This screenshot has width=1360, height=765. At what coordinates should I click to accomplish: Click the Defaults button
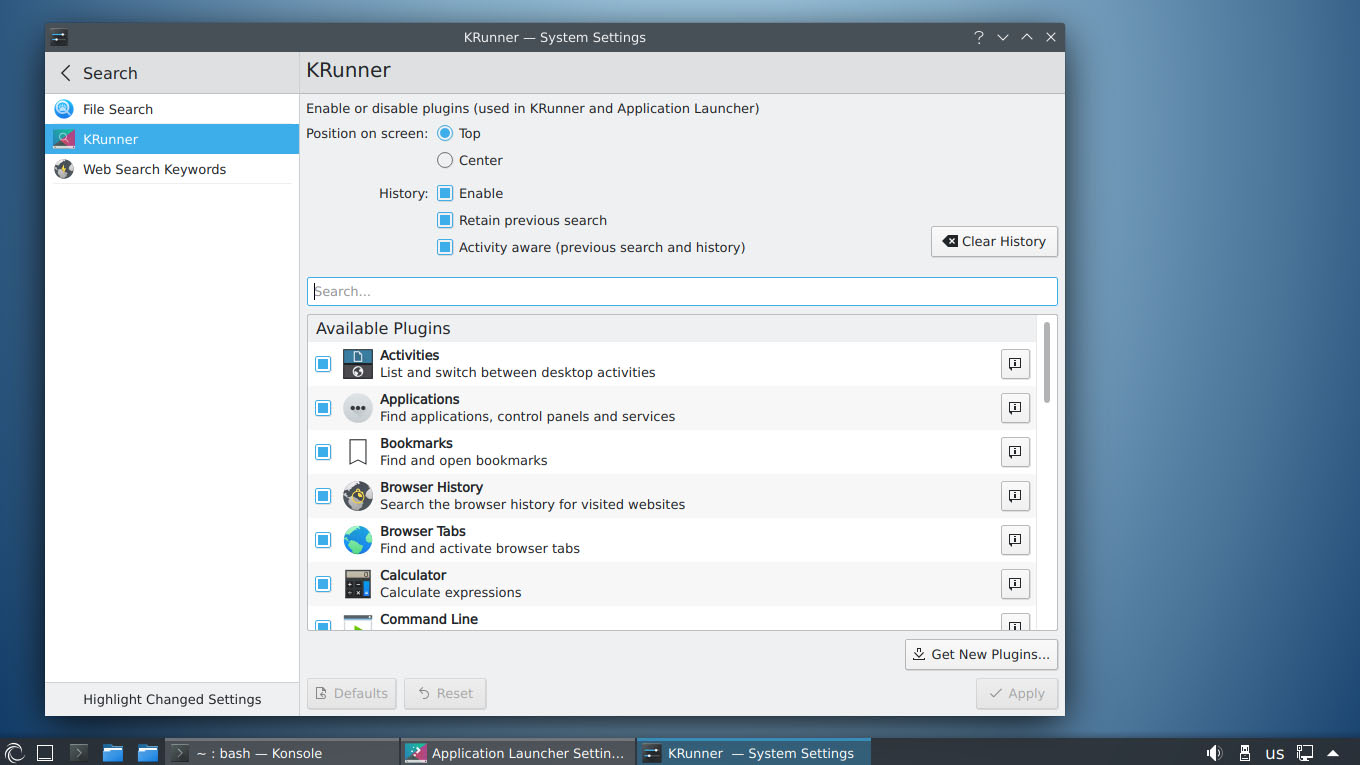point(351,693)
